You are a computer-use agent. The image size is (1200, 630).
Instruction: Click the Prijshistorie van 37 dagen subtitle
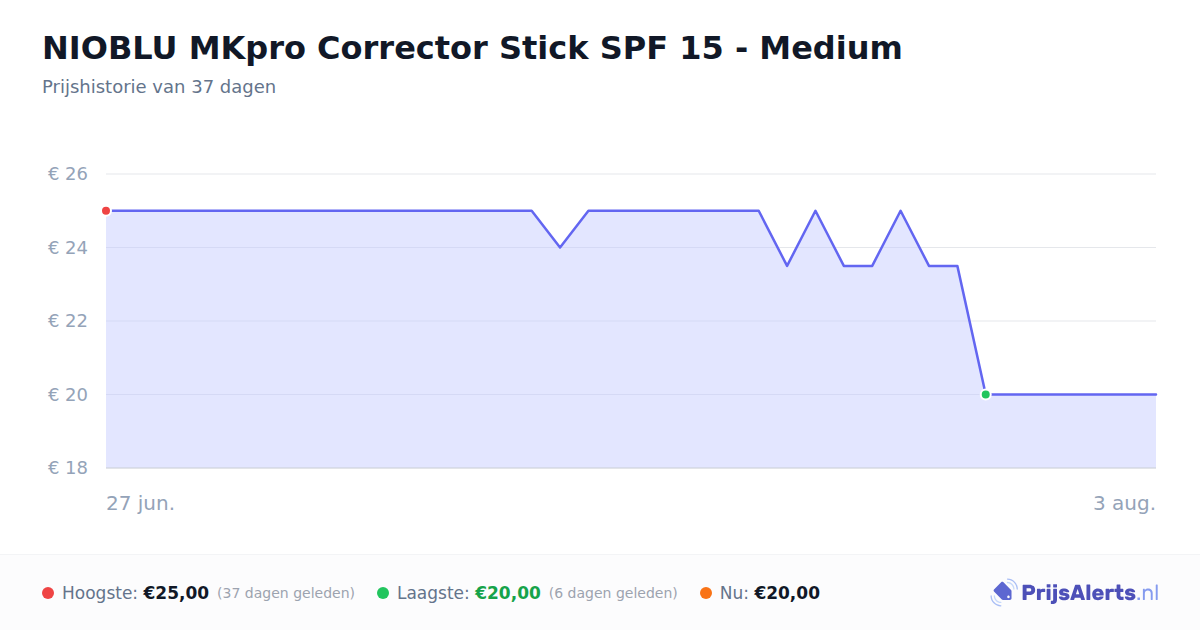159,87
